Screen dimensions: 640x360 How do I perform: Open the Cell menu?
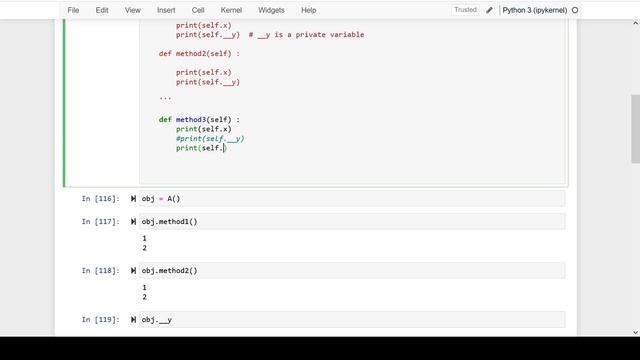[x=198, y=10]
